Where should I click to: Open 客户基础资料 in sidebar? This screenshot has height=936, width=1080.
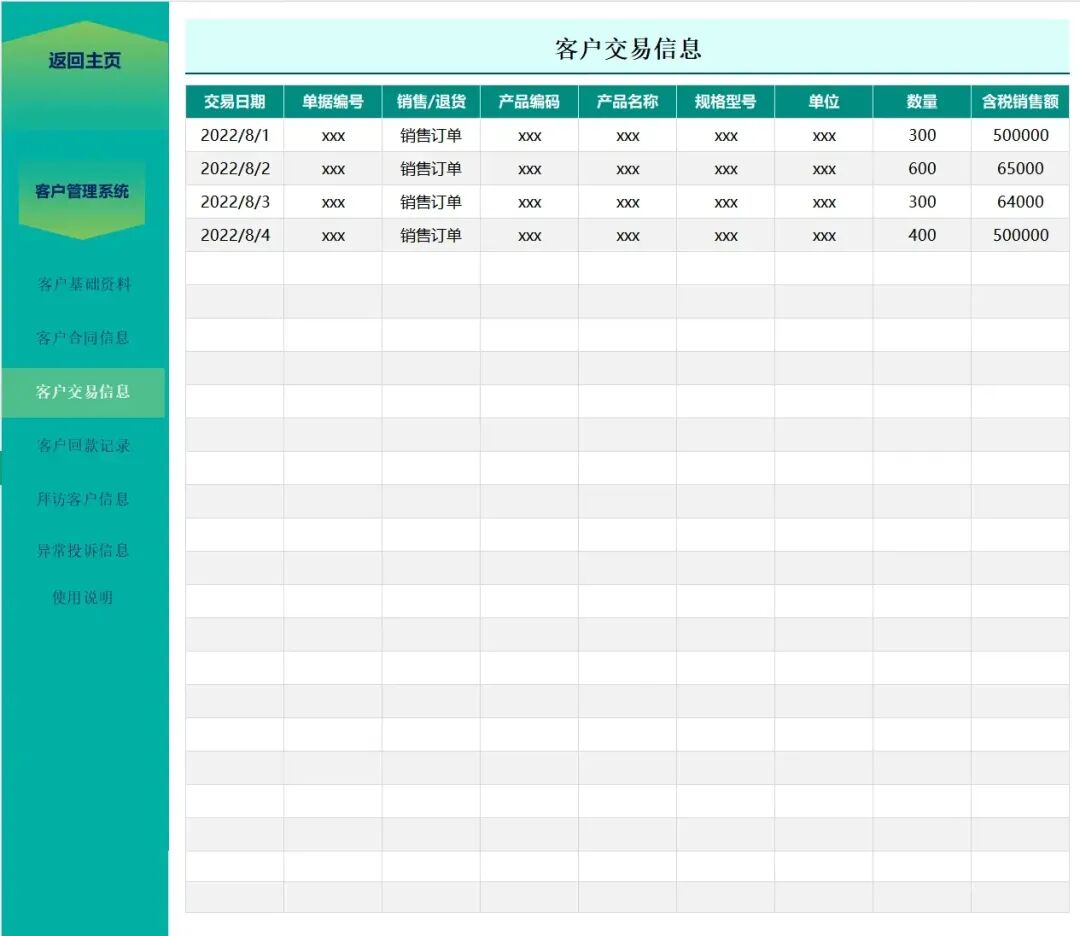point(84,284)
